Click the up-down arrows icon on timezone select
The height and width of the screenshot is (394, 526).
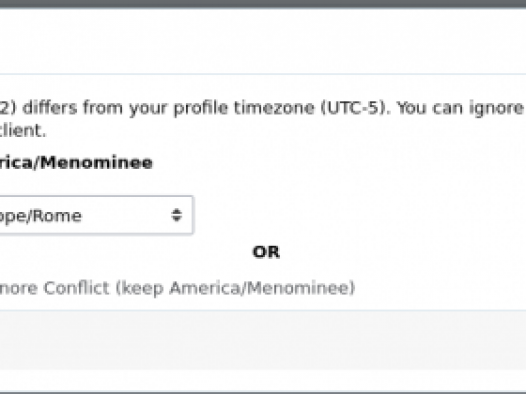[176, 215]
